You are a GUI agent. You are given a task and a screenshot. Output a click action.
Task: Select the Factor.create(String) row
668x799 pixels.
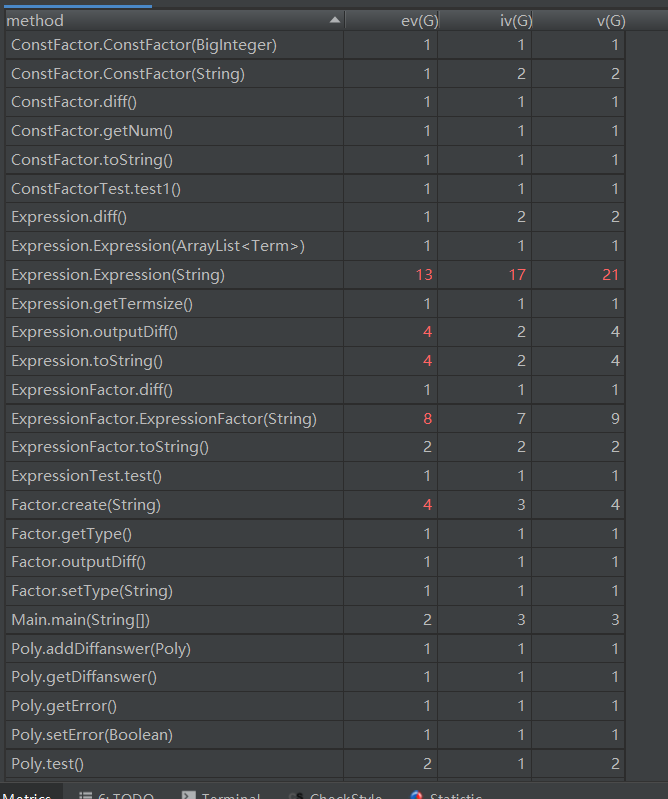coord(86,504)
